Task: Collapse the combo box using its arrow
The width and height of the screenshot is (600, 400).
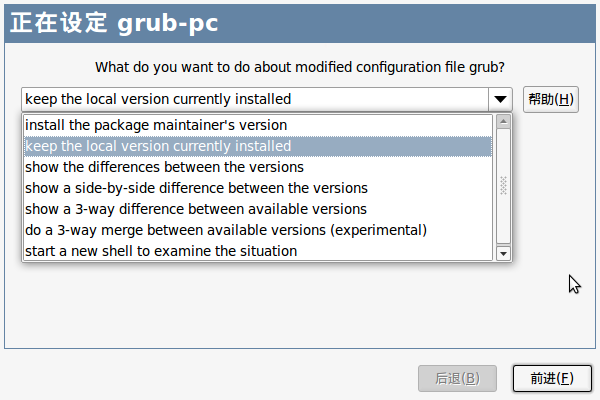Action: [500, 100]
